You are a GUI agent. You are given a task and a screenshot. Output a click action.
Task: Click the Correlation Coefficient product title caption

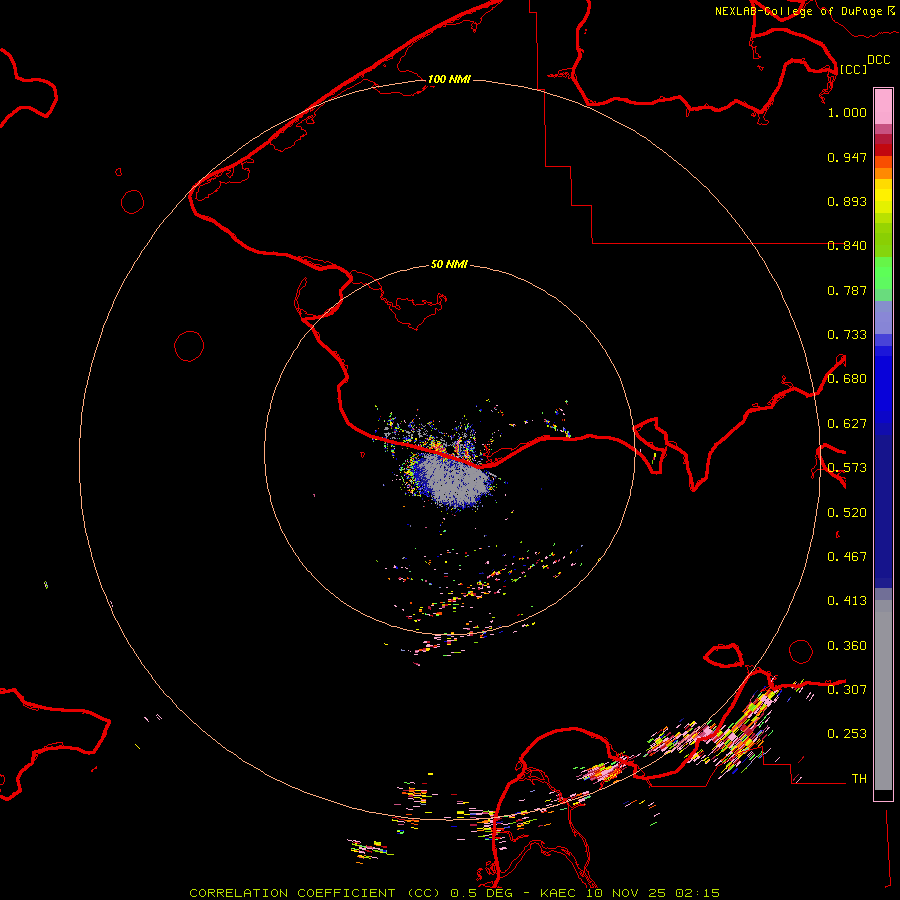[x=454, y=893]
